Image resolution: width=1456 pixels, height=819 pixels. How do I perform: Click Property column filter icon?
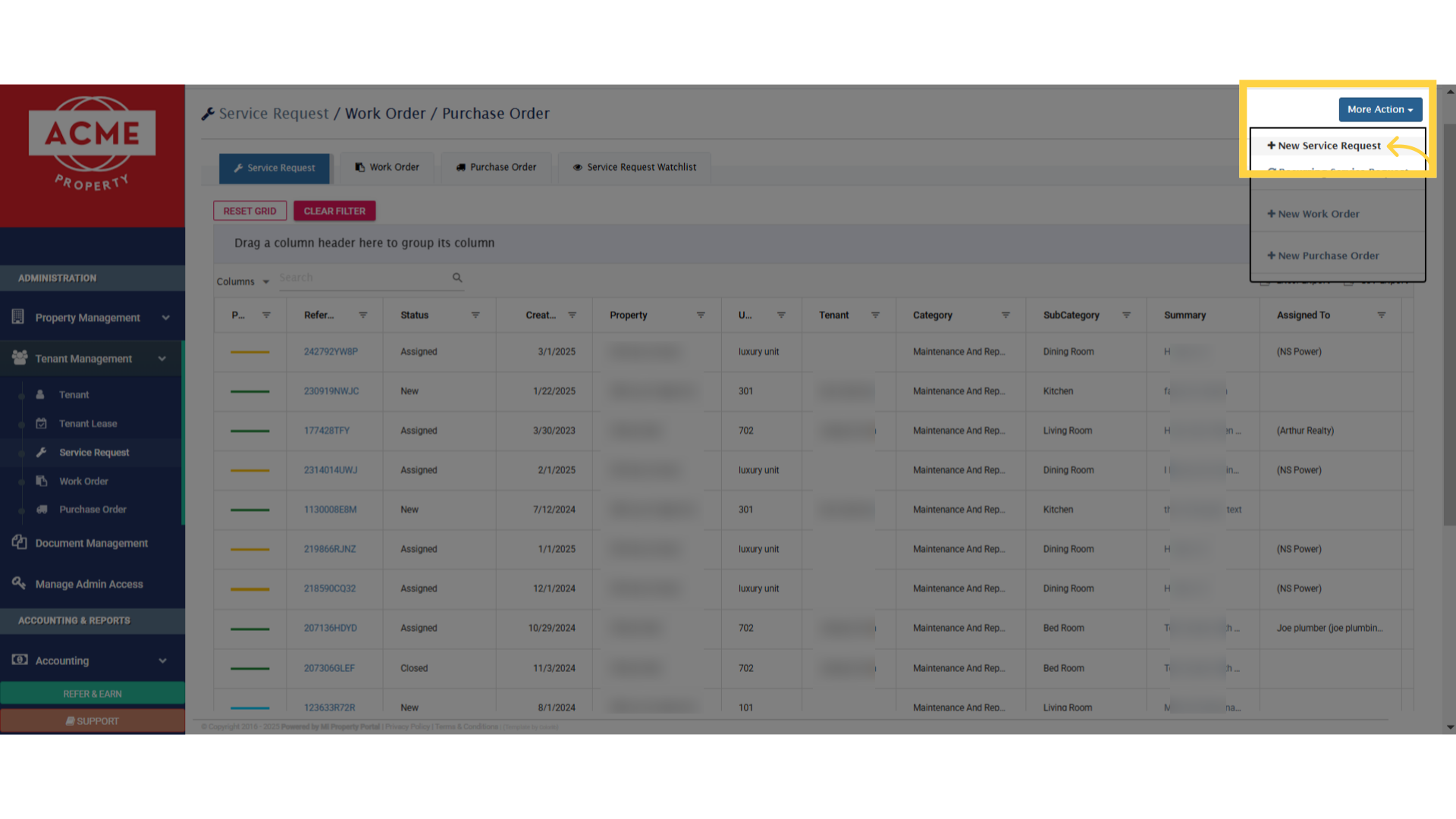click(701, 315)
